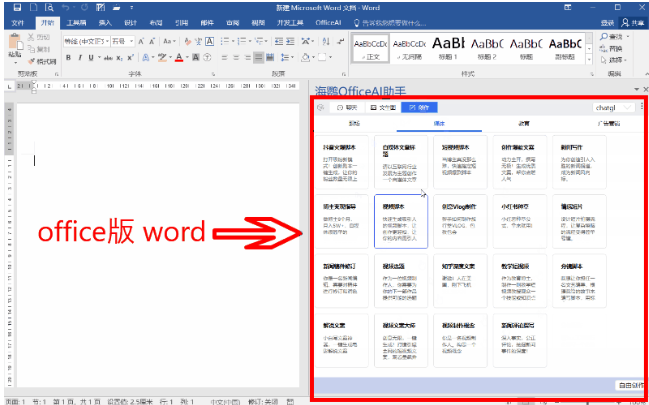Click the Show paragraph marks icon
The height and width of the screenshot is (405, 649).
point(341,41)
